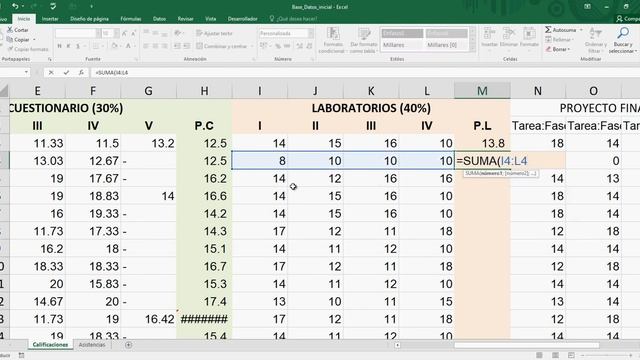
Task: Decrease font size with the small A
Action: [133, 33]
